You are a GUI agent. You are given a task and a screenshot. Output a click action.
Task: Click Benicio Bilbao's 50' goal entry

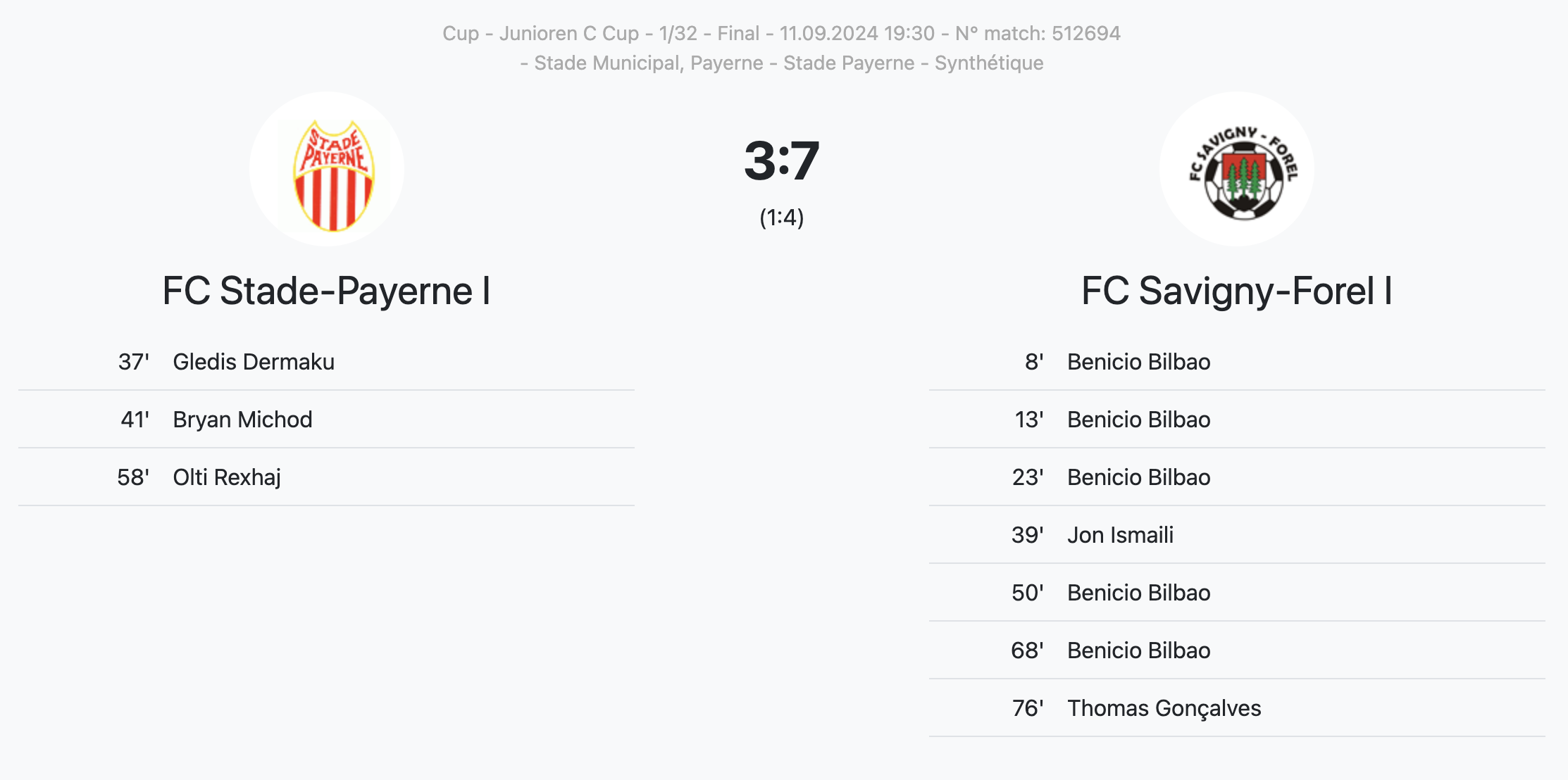coord(1237,593)
